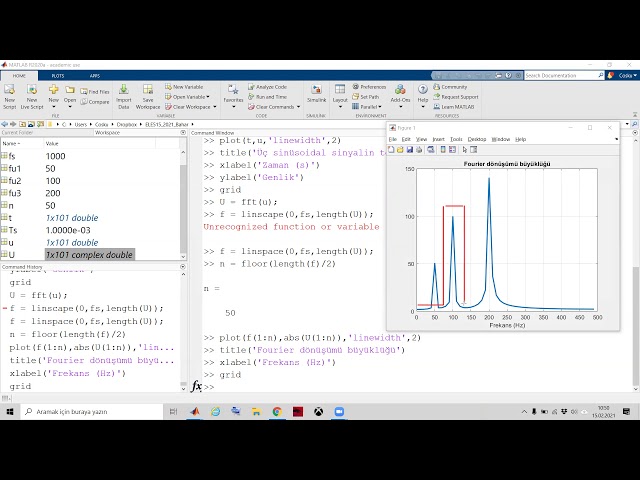
Task: Create a New Script from toolstrip
Action: (9, 96)
